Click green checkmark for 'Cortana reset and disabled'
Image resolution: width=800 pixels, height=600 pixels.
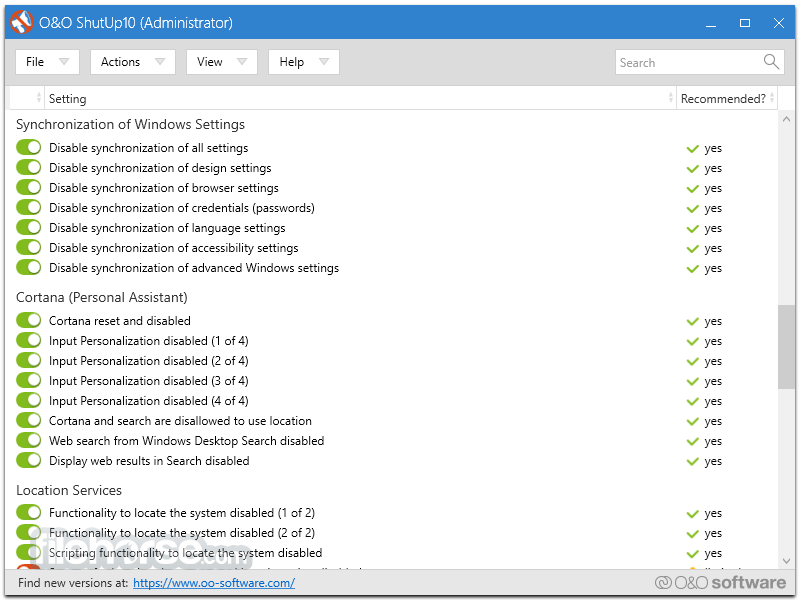click(x=692, y=321)
